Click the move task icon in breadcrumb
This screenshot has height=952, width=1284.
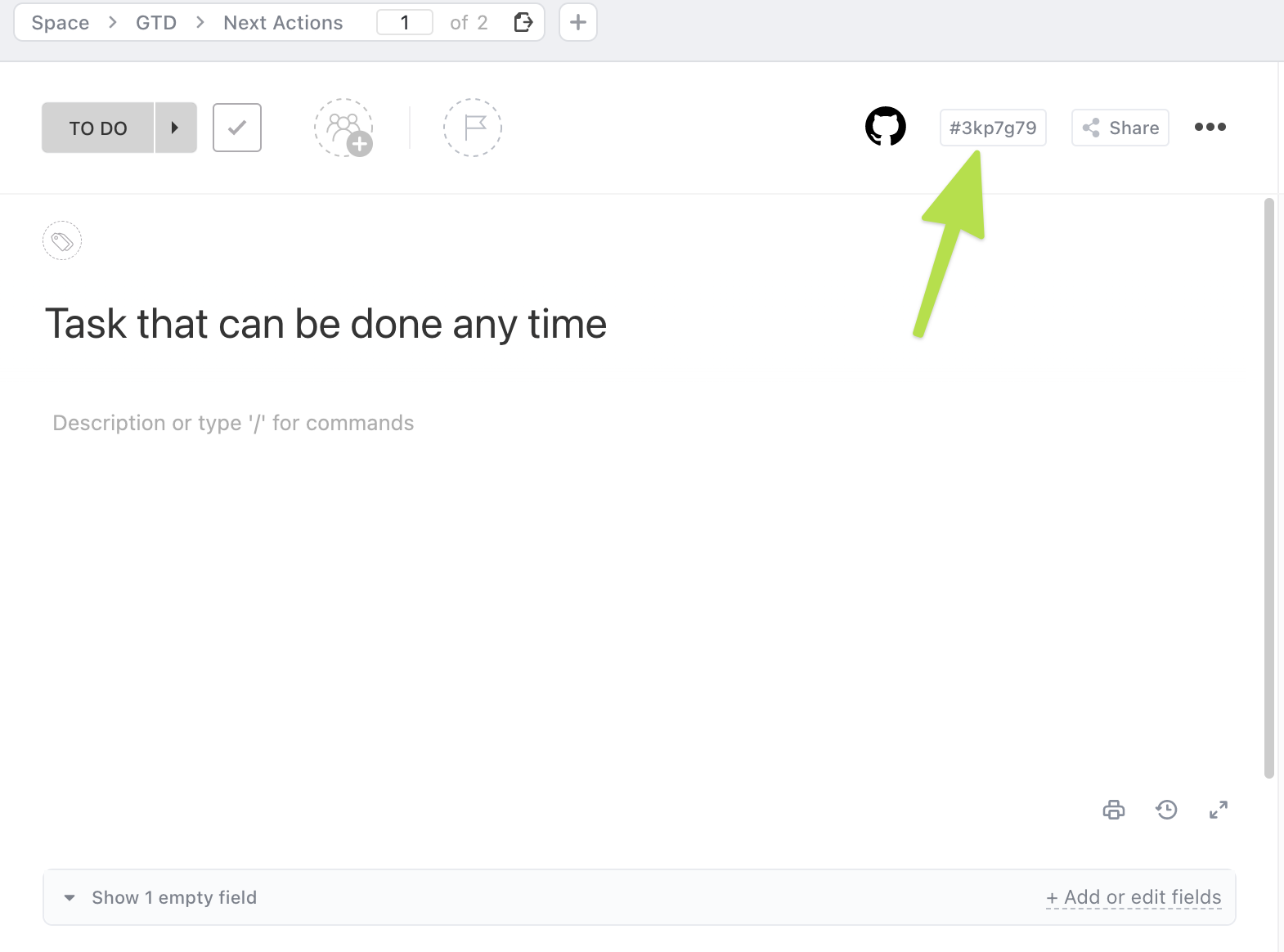pyautogui.click(x=523, y=22)
